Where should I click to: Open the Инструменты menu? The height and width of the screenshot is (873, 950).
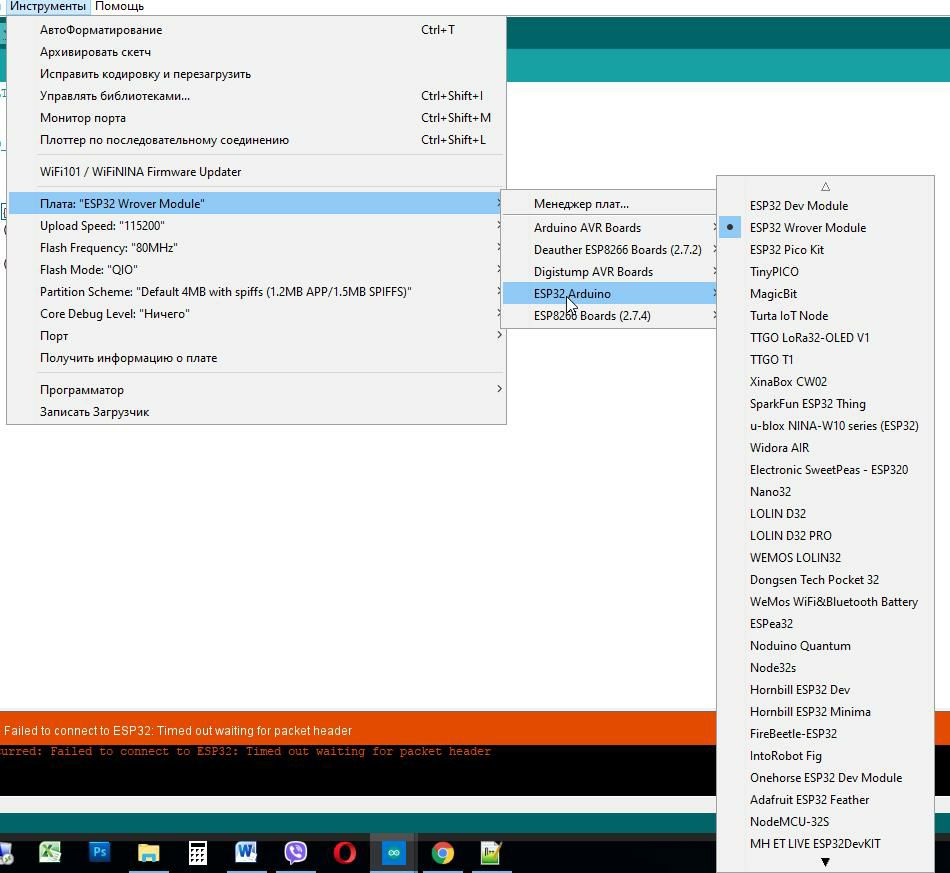48,7
